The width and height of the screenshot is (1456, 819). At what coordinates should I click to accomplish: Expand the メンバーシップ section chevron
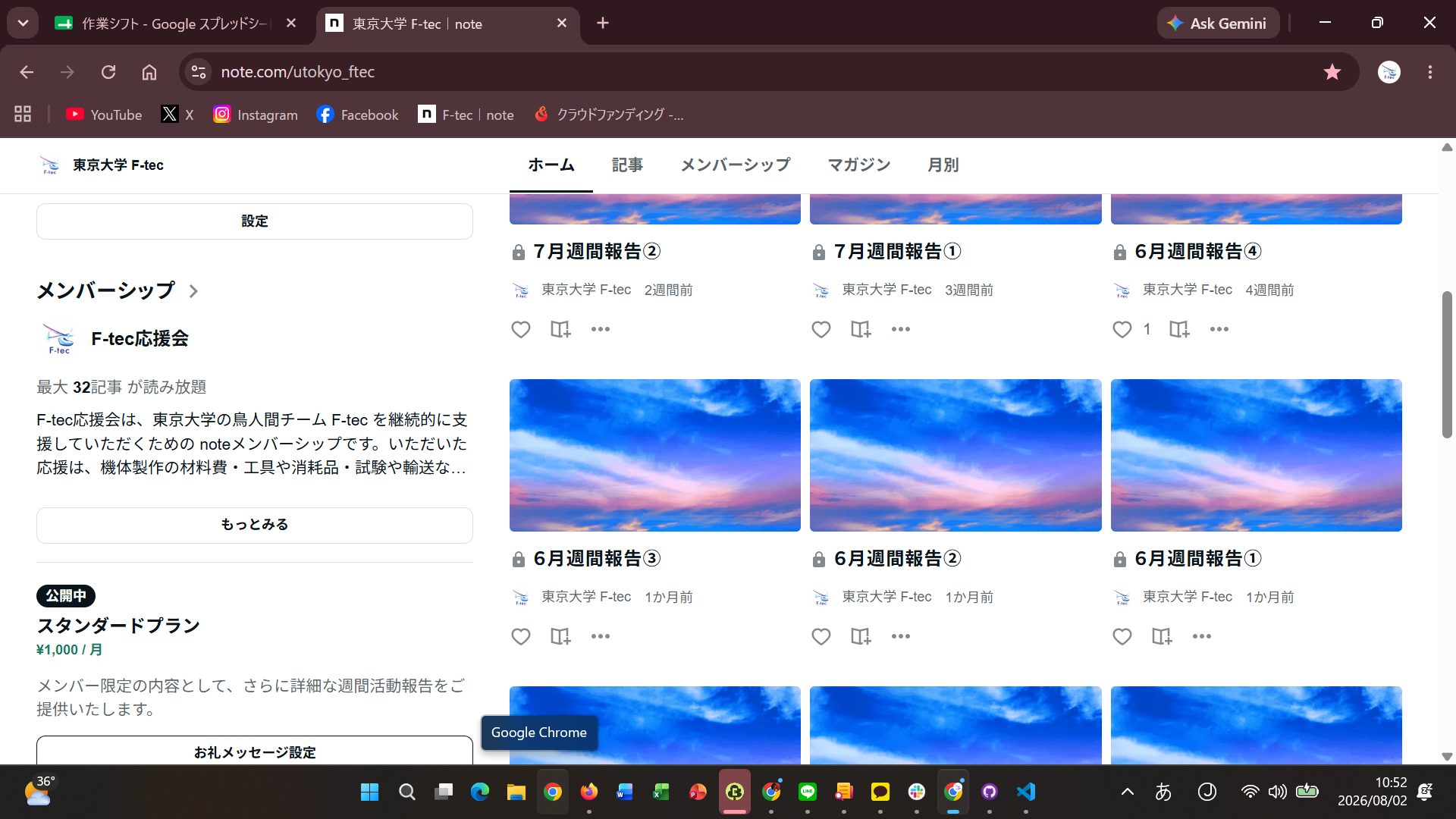tap(193, 291)
